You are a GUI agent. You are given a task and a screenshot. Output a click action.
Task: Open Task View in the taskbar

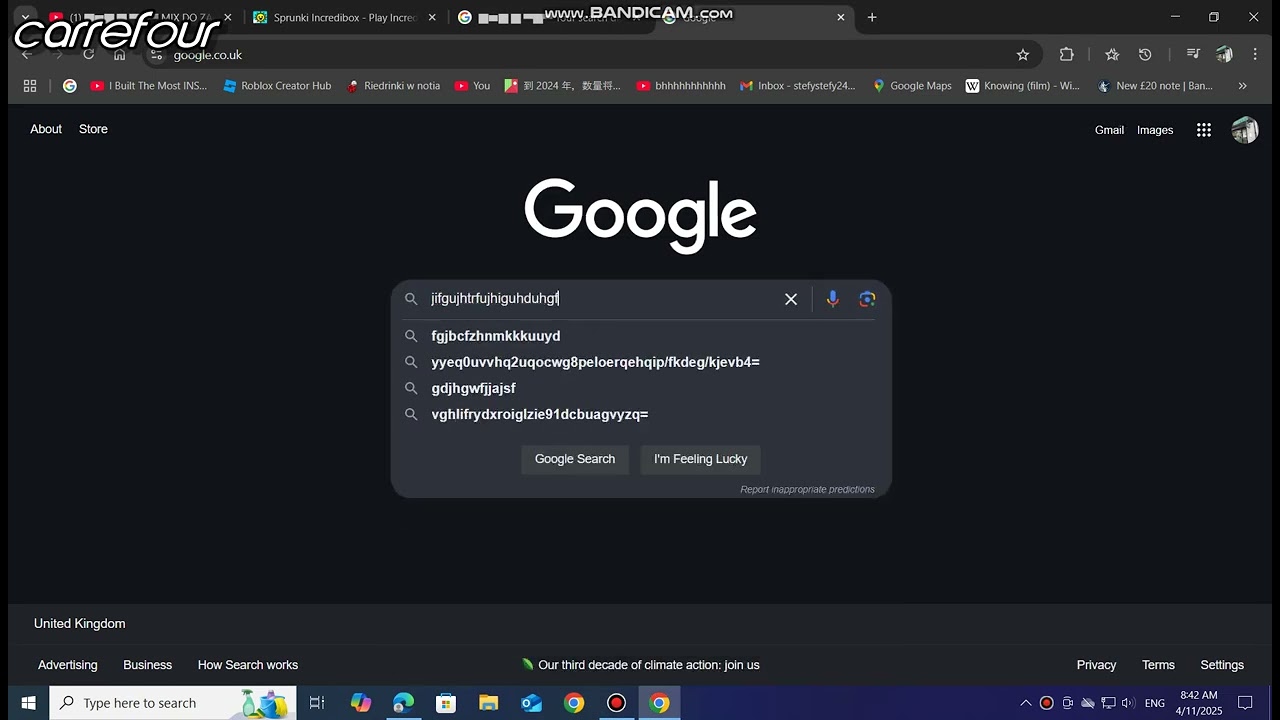[317, 703]
